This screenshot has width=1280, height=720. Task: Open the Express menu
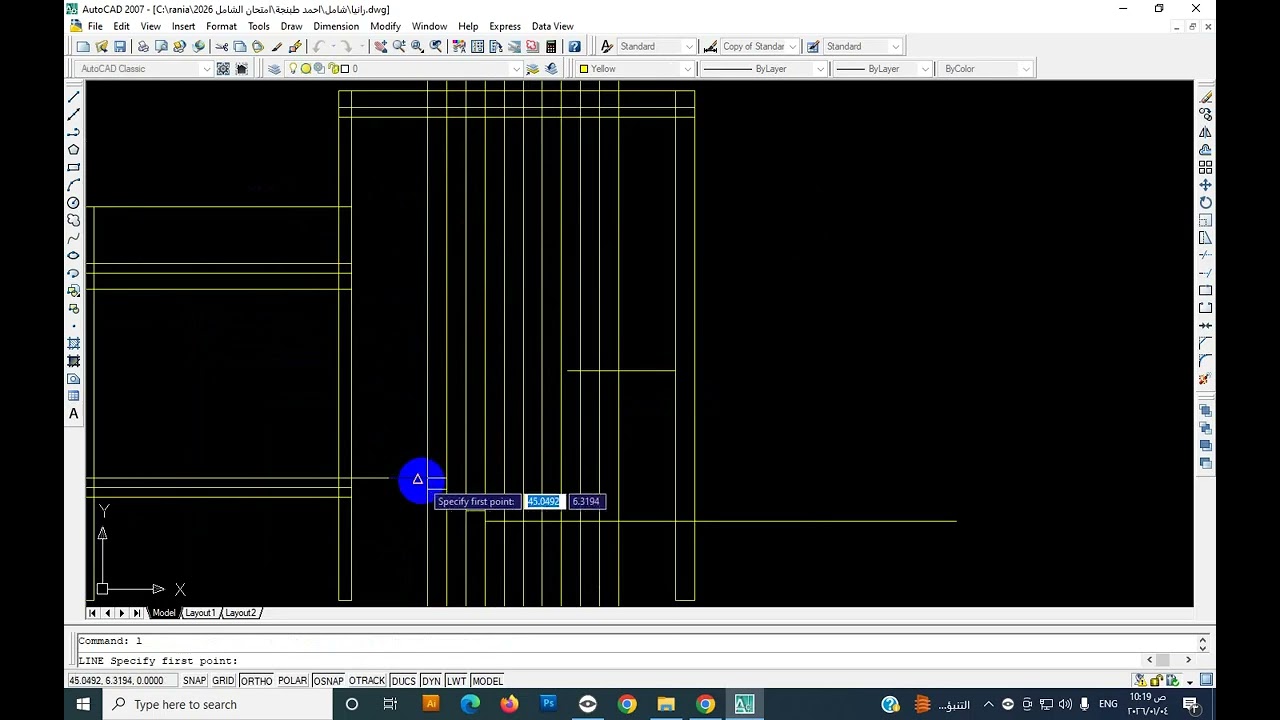point(504,26)
